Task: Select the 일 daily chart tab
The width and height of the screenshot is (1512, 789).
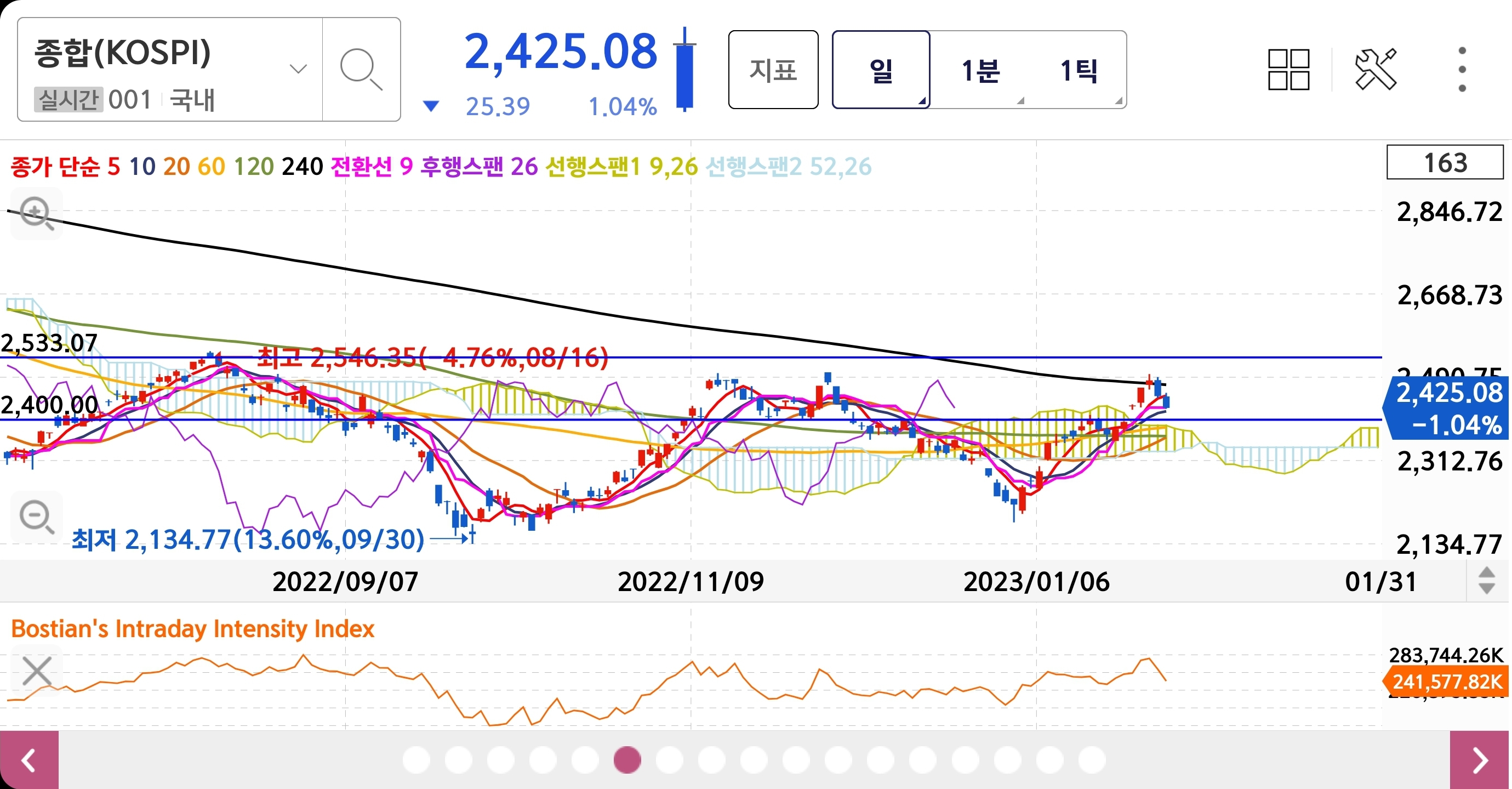Action: pyautogui.click(x=881, y=70)
